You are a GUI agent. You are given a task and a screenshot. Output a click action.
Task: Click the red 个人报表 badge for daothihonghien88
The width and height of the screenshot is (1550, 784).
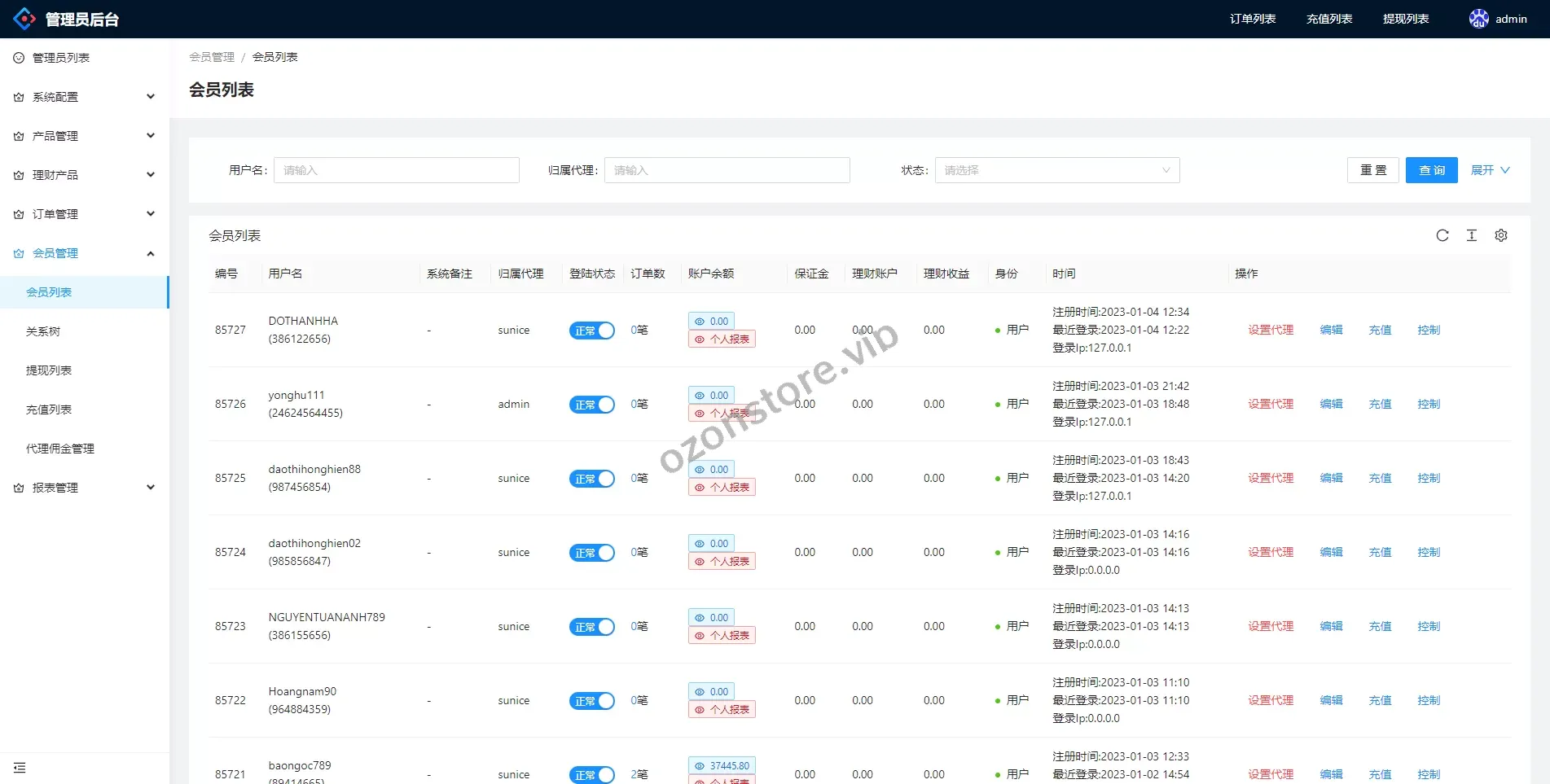721,486
